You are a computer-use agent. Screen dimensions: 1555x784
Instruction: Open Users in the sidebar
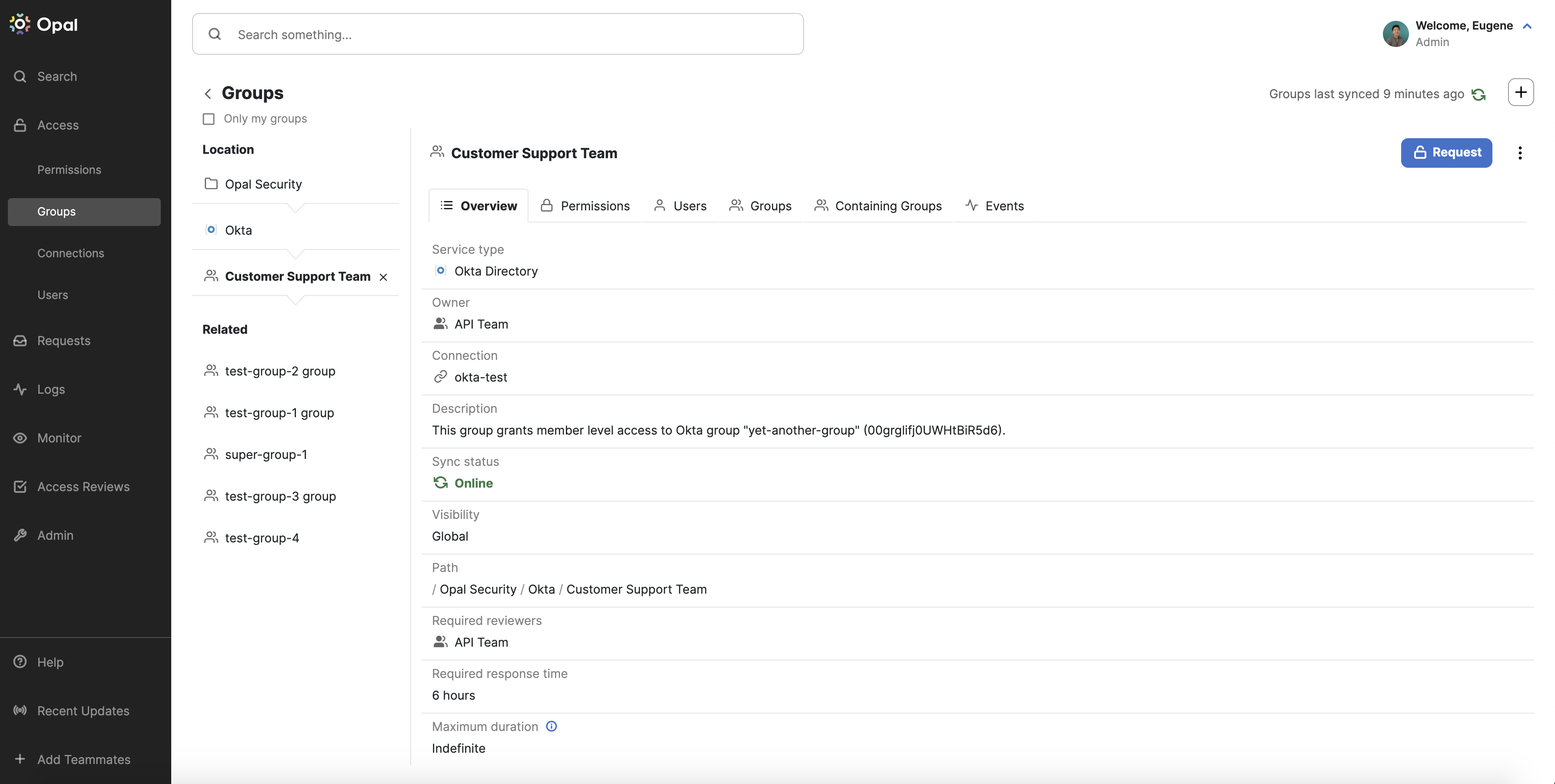(53, 295)
